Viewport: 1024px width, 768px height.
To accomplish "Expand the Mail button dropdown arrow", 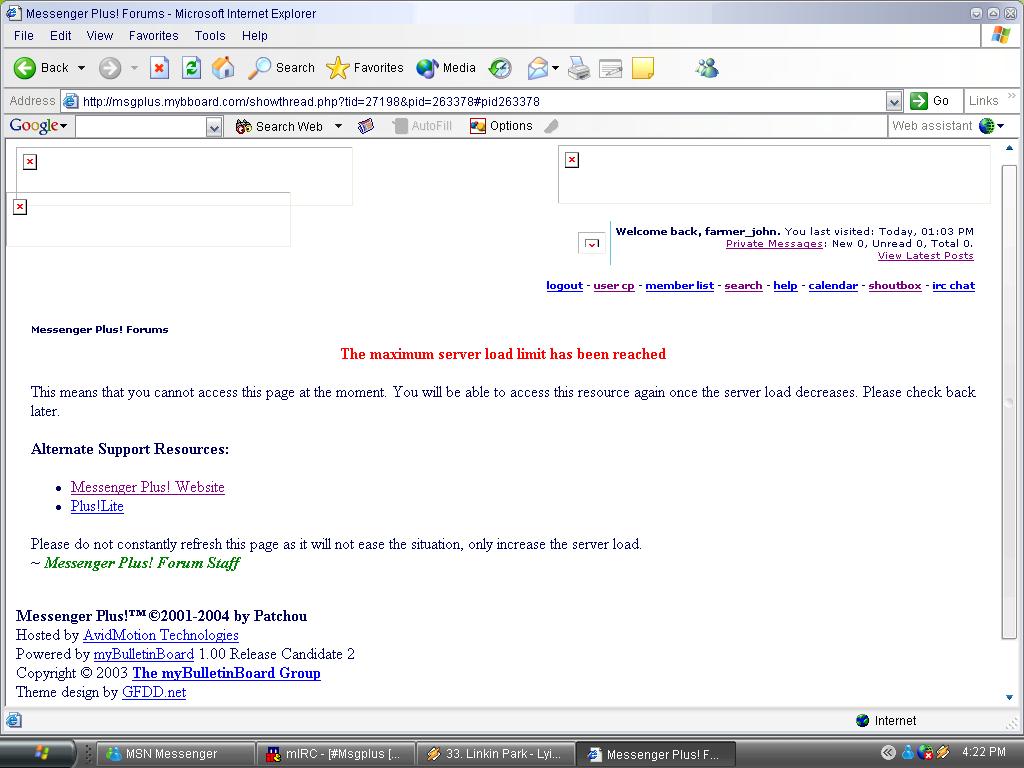I will (555, 68).
